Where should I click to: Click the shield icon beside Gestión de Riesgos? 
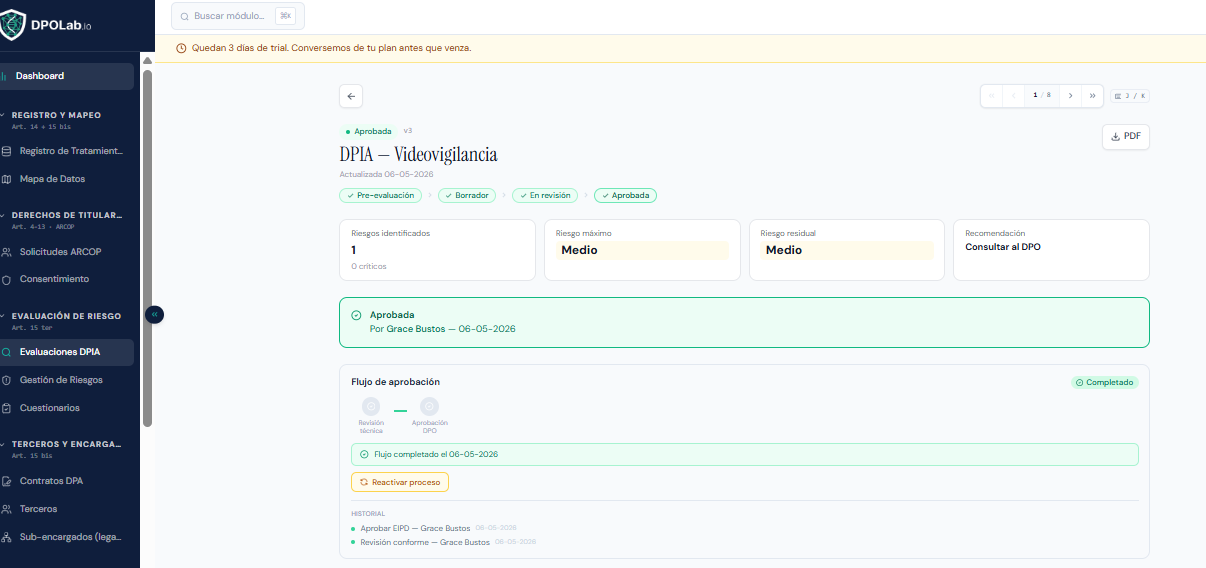7,380
